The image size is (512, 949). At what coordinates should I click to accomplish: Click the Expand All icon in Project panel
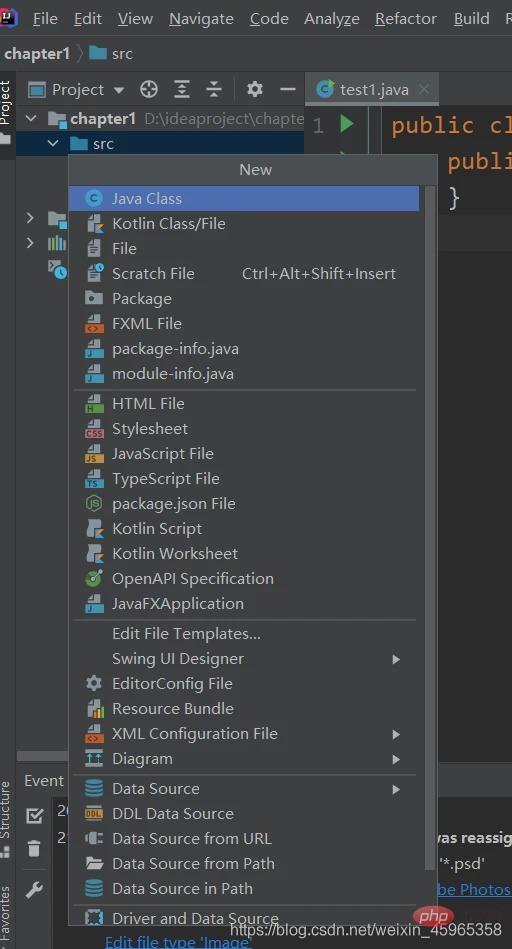[x=182, y=90]
